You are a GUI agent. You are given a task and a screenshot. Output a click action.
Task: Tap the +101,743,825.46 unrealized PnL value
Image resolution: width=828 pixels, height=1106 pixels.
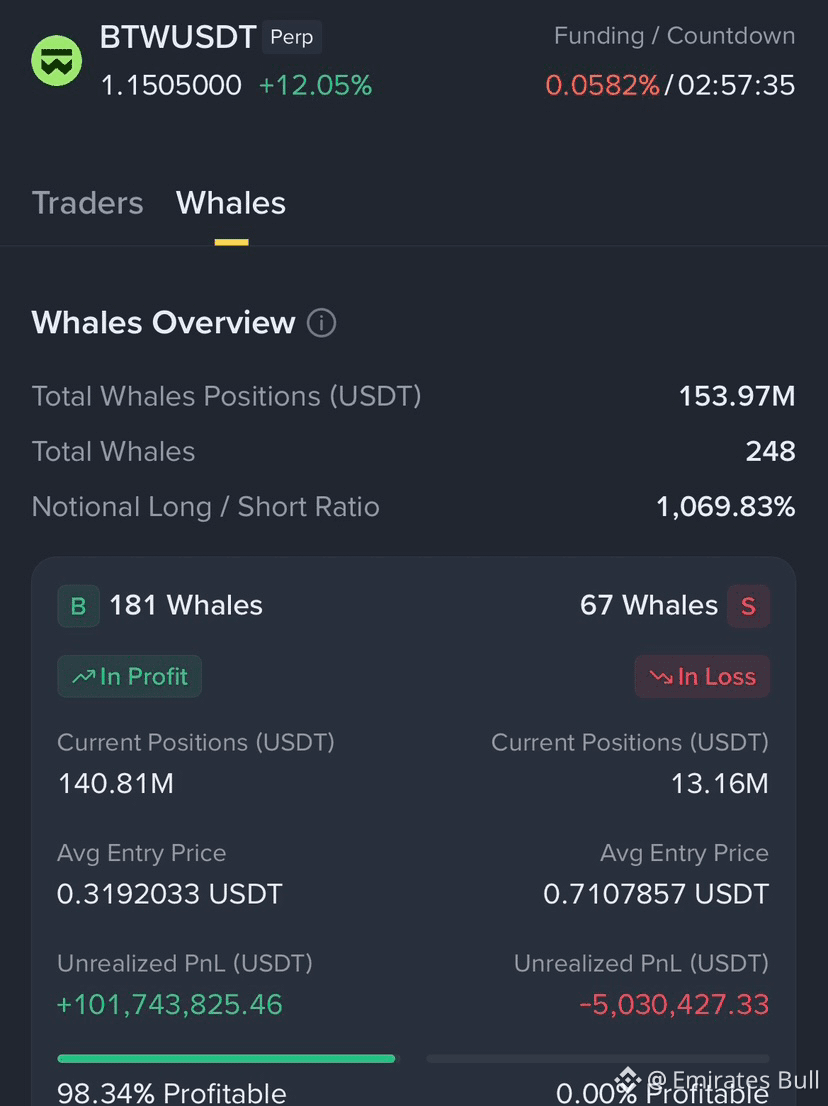coord(170,1004)
